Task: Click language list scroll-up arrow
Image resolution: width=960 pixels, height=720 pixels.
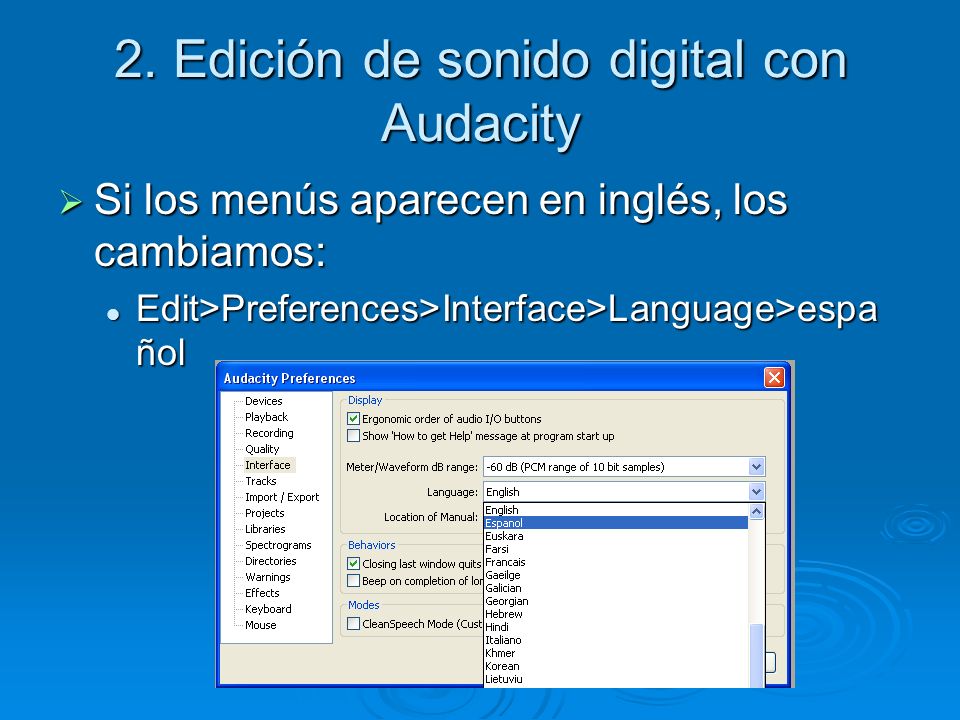Action: [x=757, y=511]
